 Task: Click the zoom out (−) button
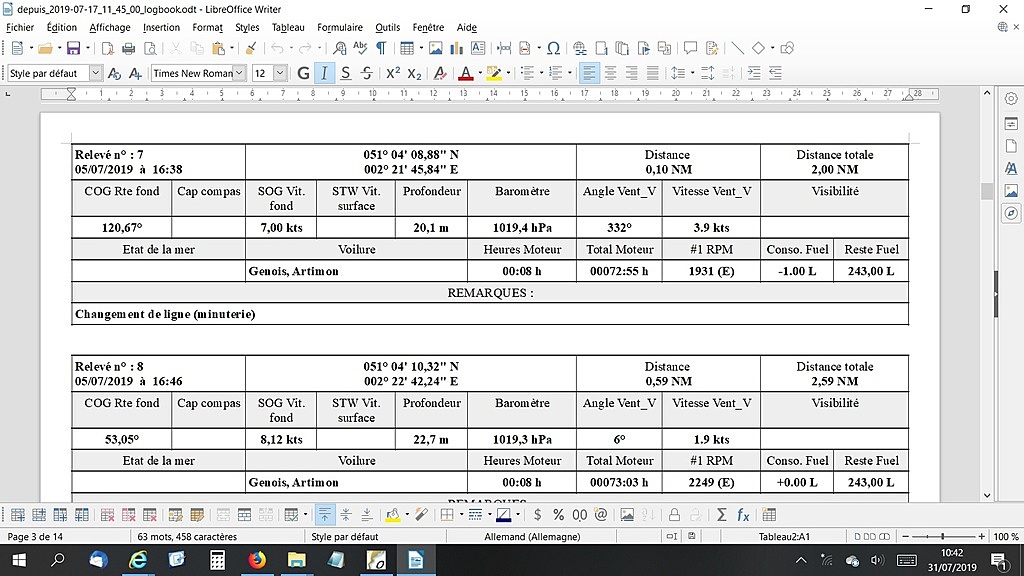[x=905, y=537]
